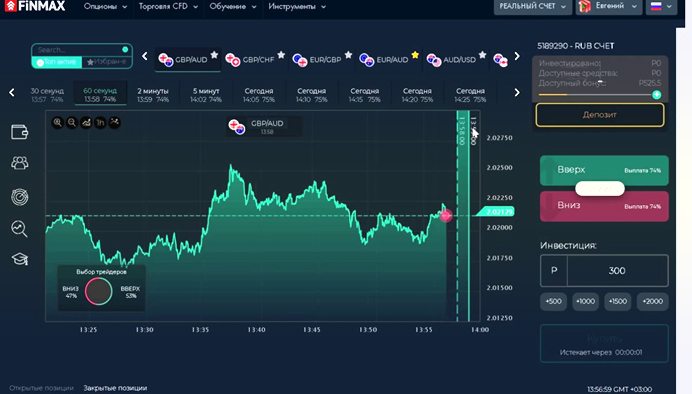Viewport: 692px width, 394px height.
Task: Open the traders community icon in sidebar
Action: [x=19, y=163]
